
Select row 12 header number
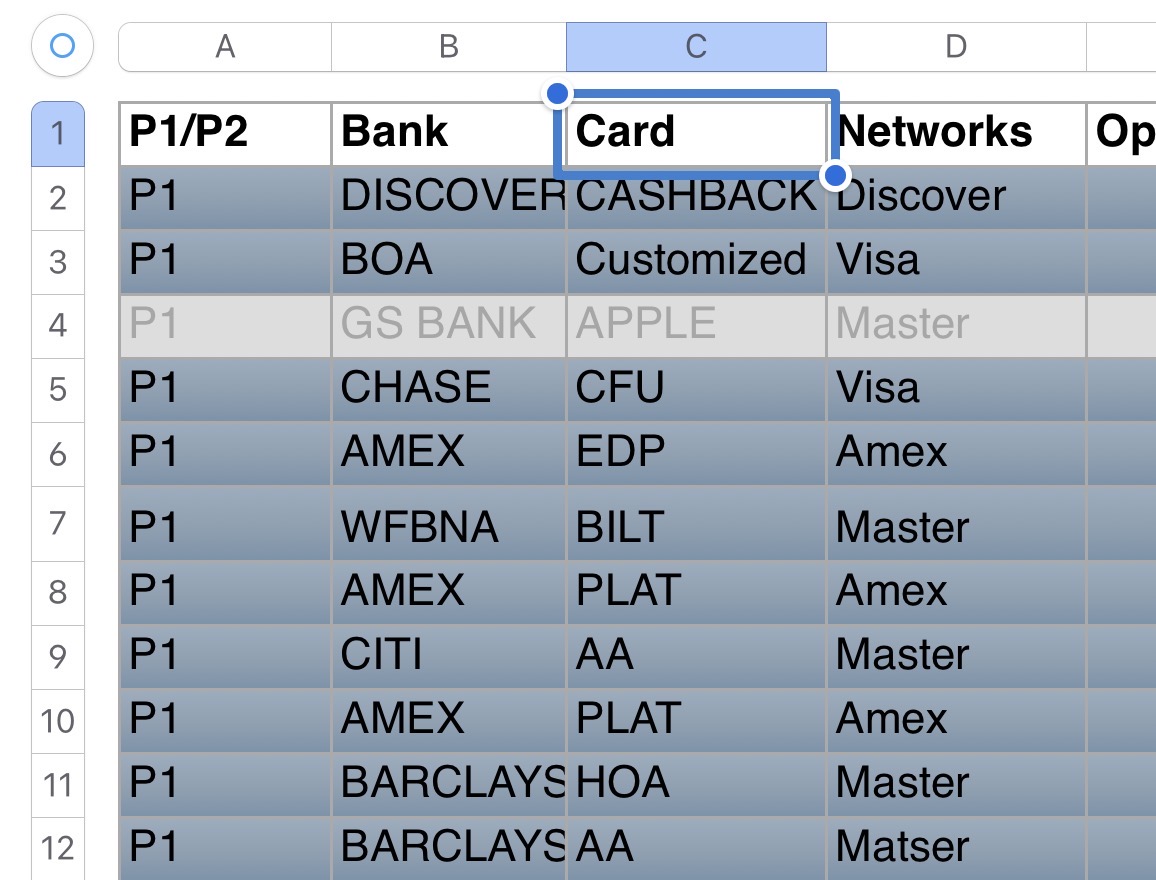pos(58,848)
